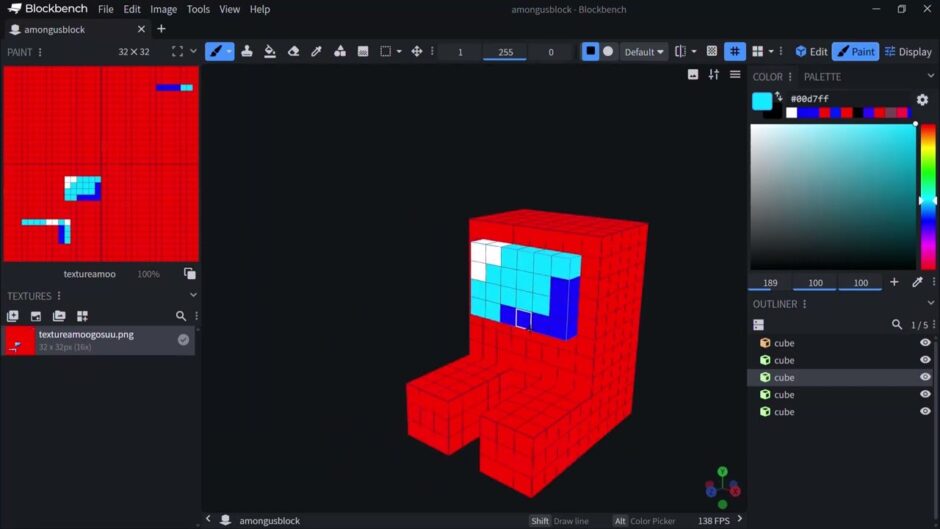
Task: Toggle the pixel grid button in toolbar
Action: pos(735,51)
